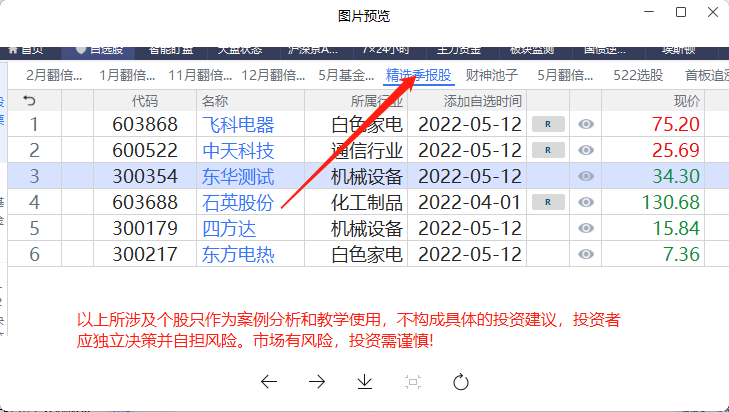Screen dimensions: 729x412
Task: Toggle the eye icon for 东方电热
Action: [x=586, y=254]
